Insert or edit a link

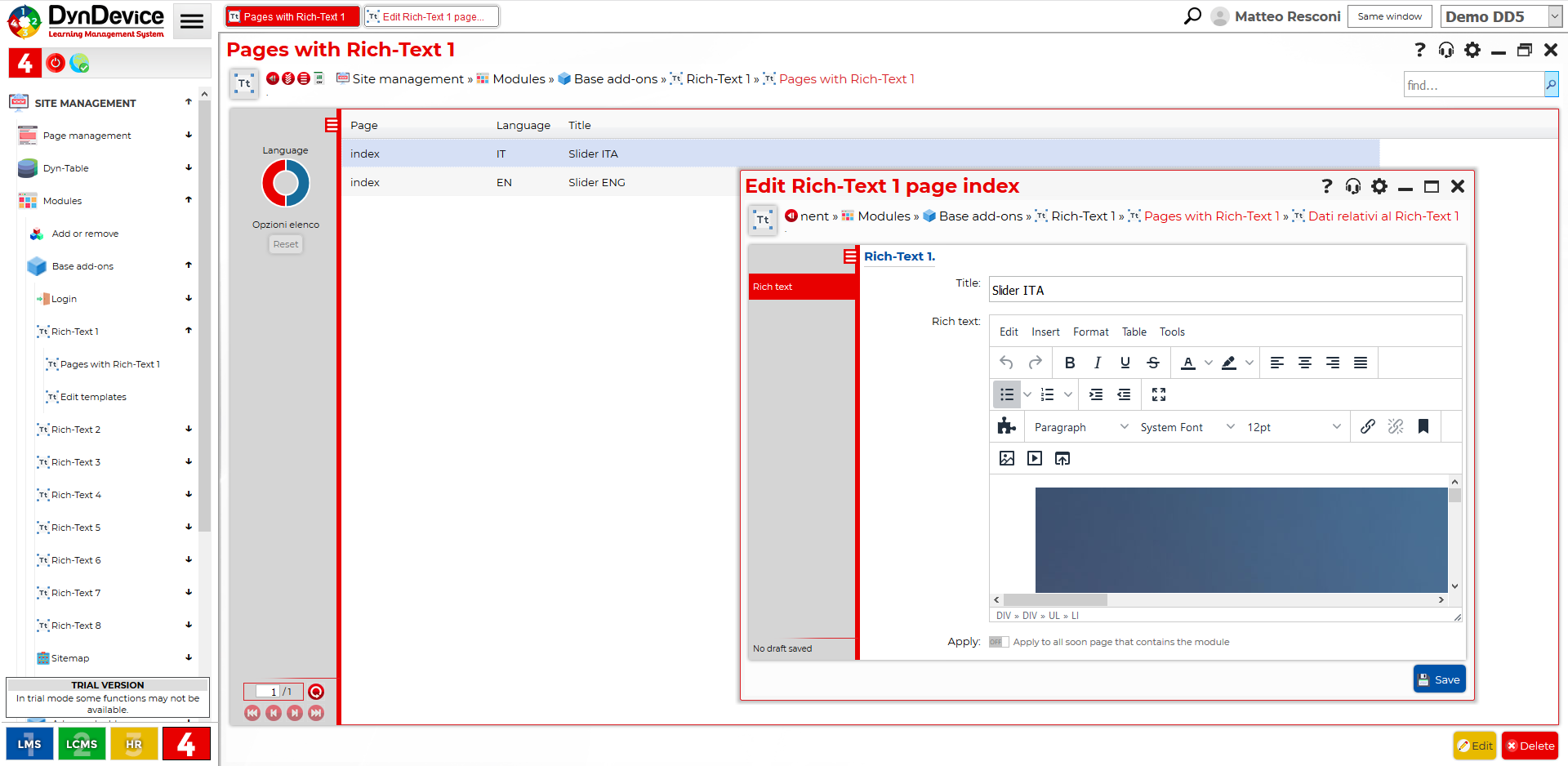(1368, 426)
